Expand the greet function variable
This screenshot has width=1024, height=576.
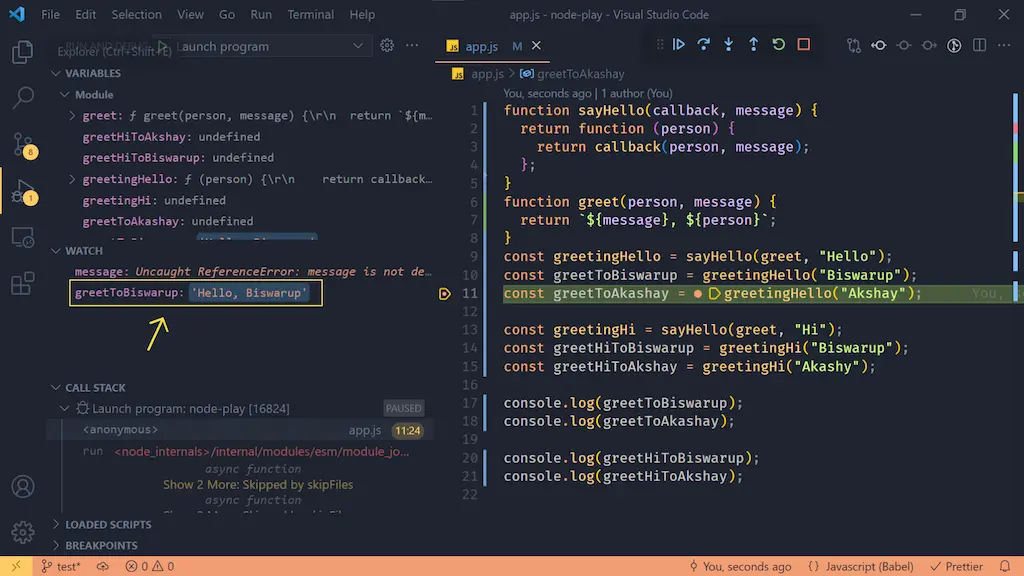click(x=72, y=116)
